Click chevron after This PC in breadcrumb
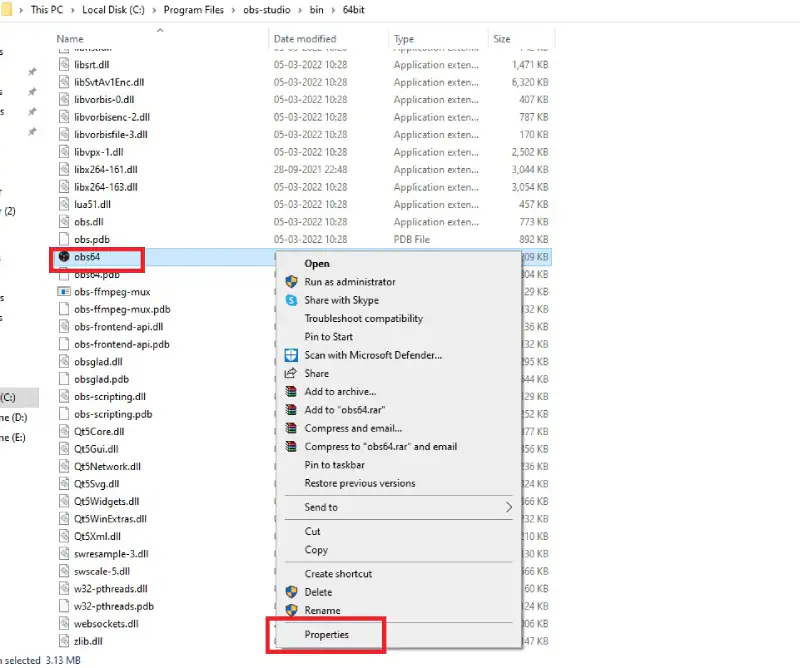This screenshot has width=800, height=668. point(72,10)
